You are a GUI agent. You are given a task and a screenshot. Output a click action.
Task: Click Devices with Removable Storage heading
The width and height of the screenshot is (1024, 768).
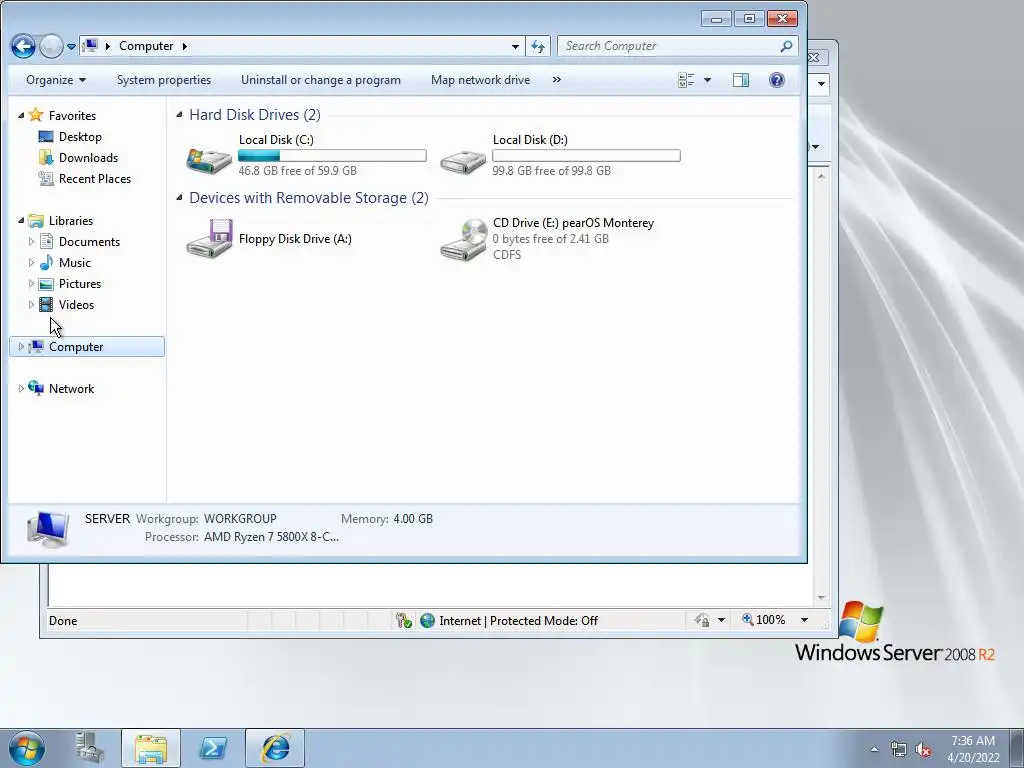click(309, 198)
